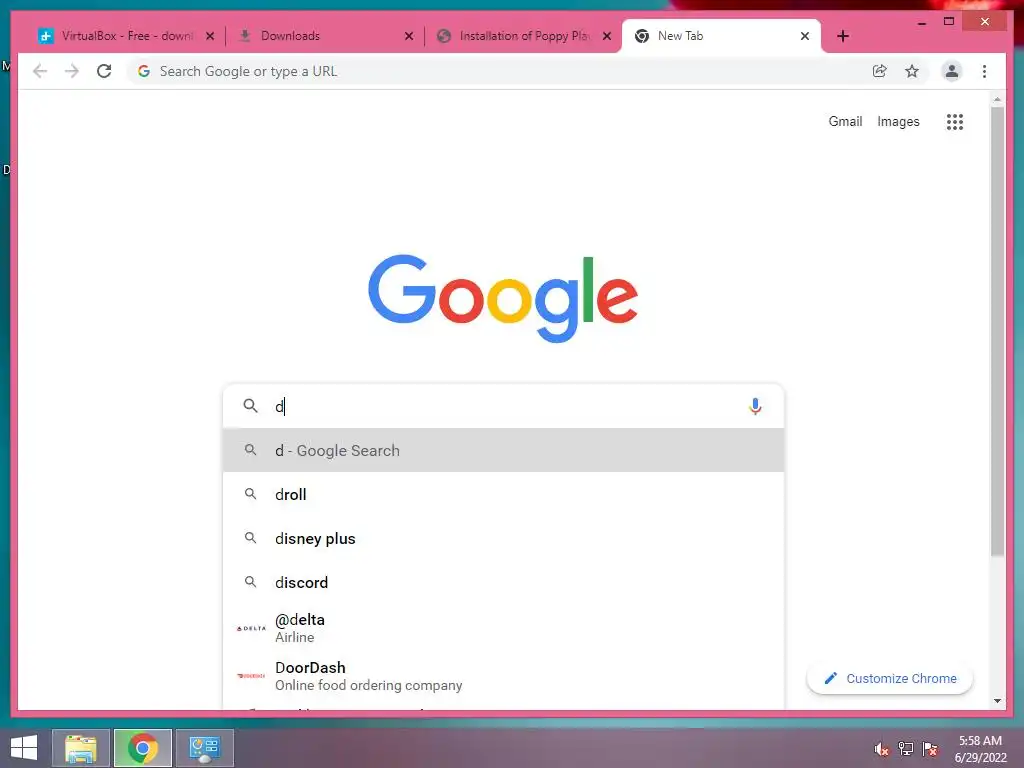Reload the current page

104,71
